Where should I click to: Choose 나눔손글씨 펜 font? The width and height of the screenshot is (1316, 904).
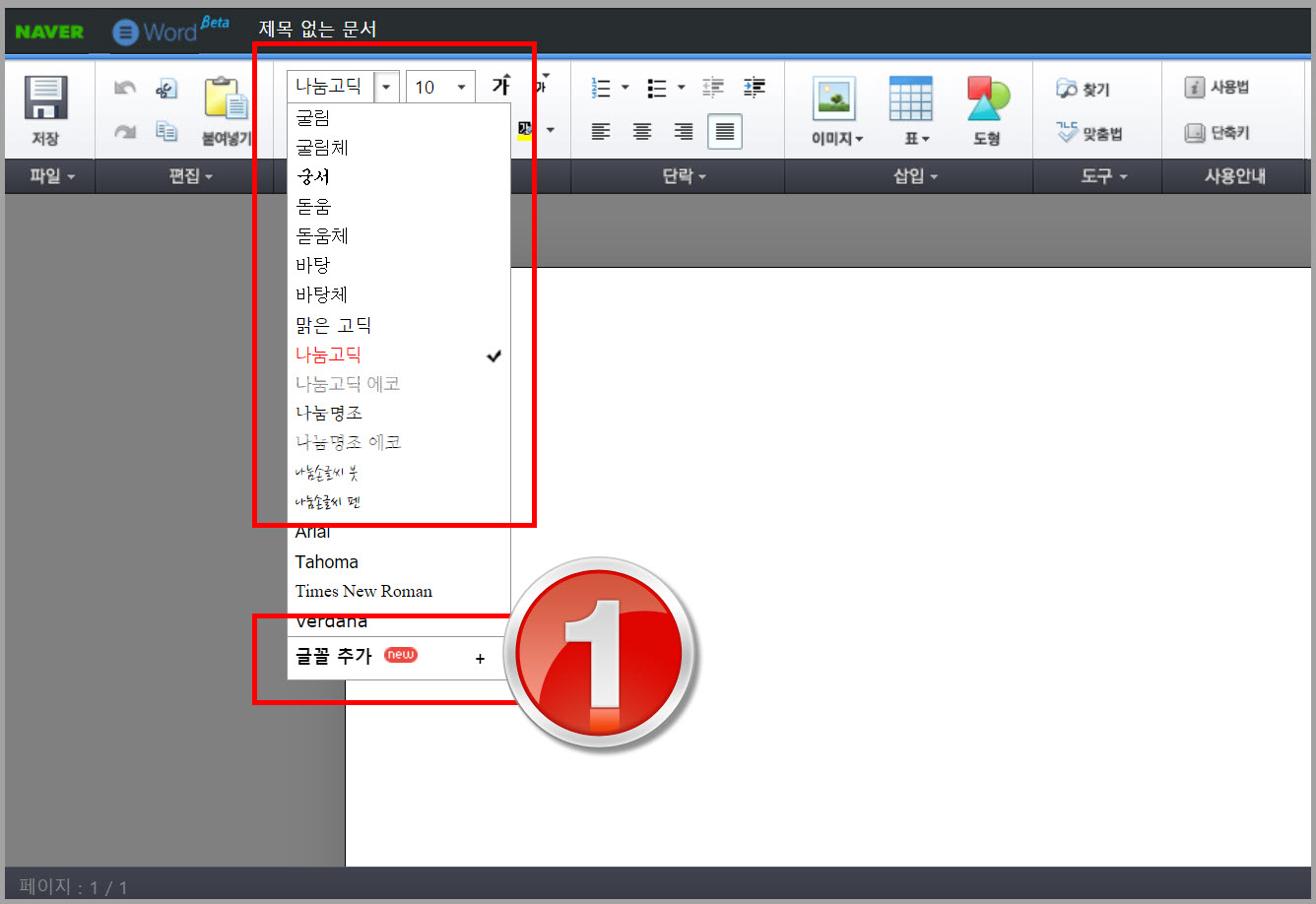point(399,502)
